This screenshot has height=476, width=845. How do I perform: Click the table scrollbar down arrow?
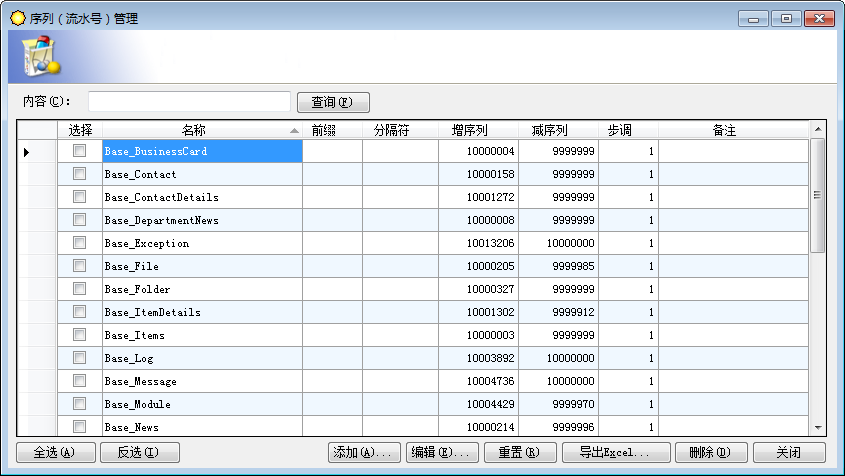click(818, 427)
